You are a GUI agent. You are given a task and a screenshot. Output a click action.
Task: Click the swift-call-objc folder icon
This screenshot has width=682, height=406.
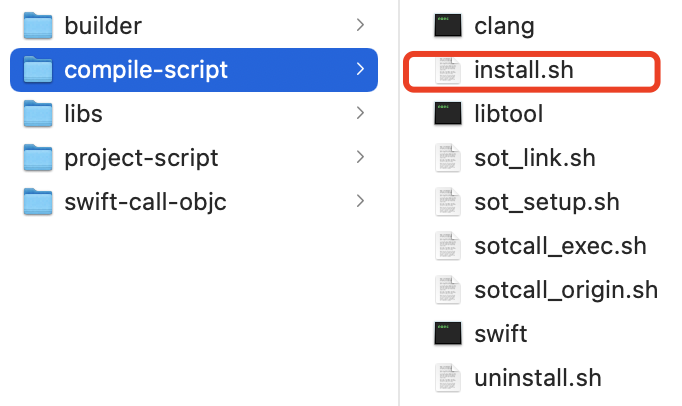[x=38, y=201]
